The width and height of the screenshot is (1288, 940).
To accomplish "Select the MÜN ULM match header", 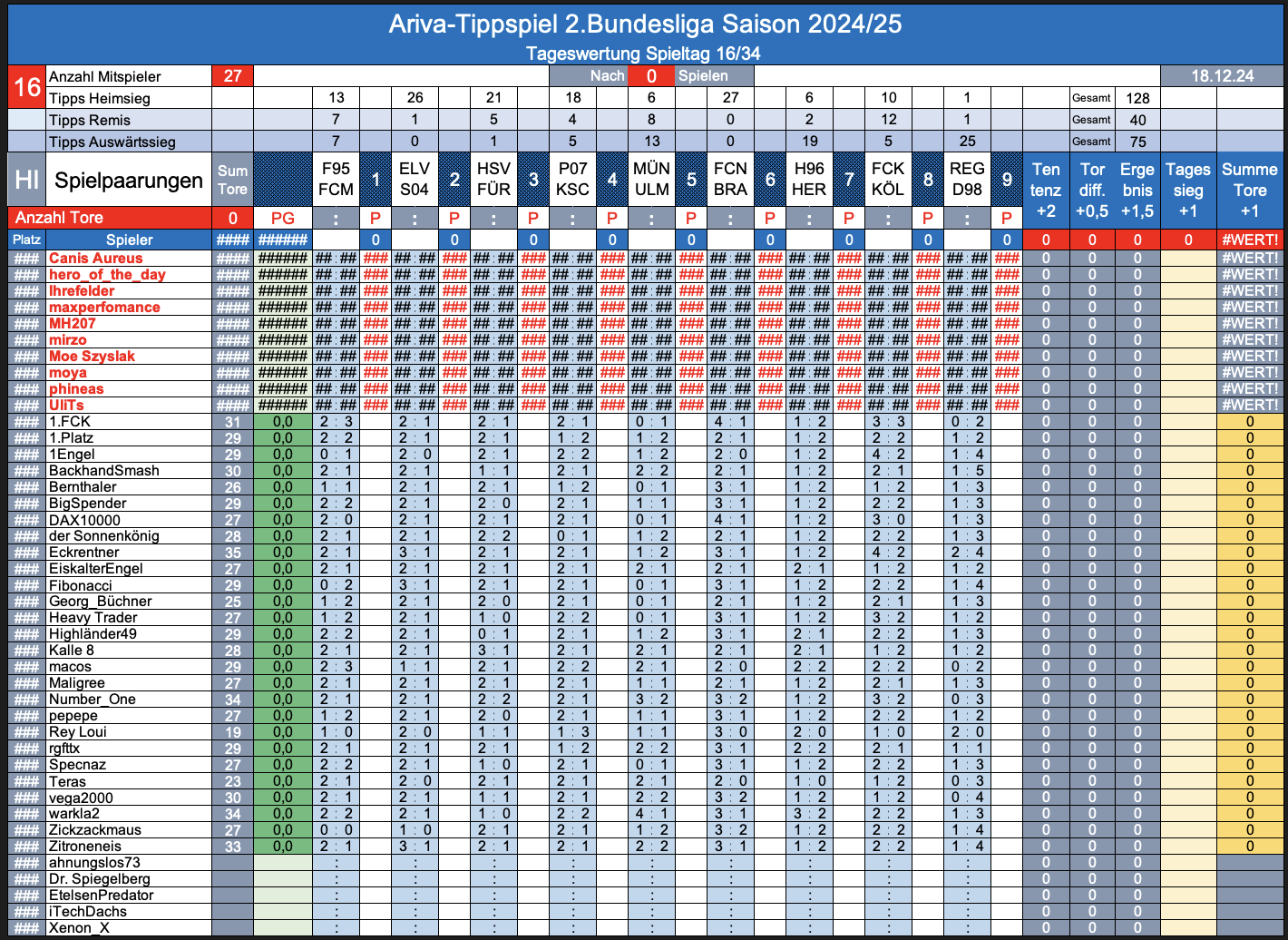I will 651,180.
